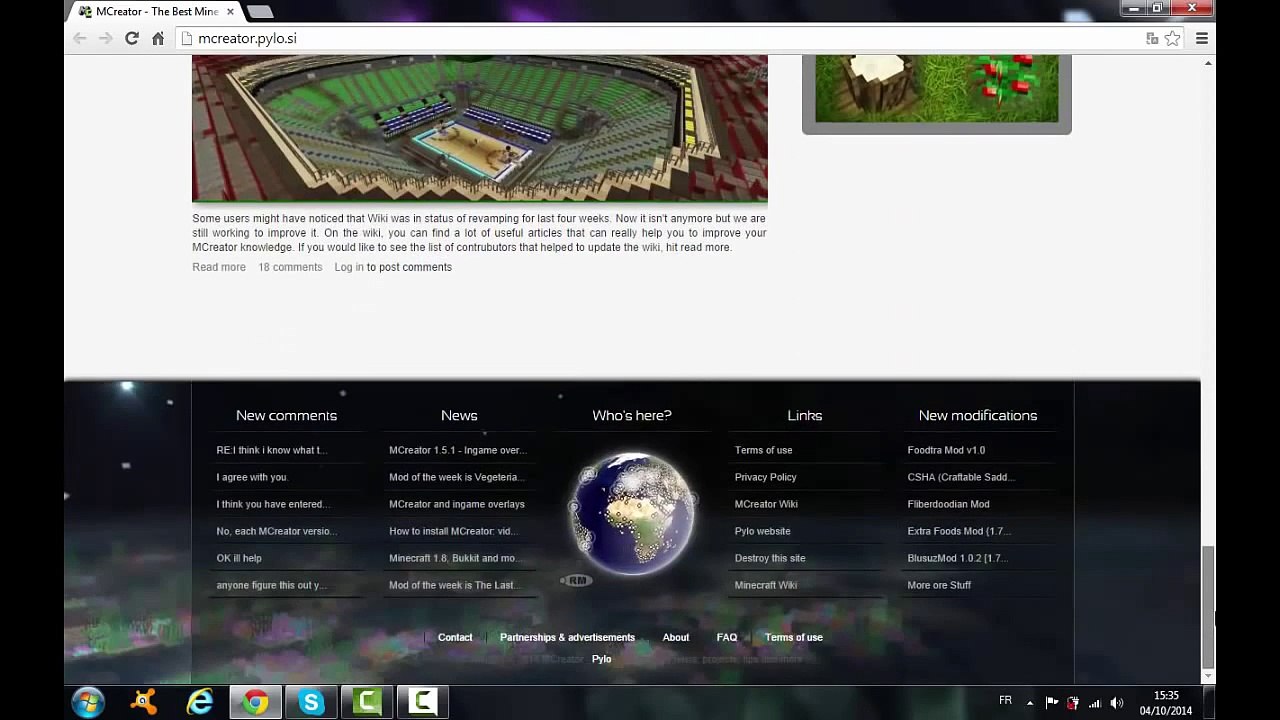This screenshot has width=1280, height=720.
Task: Switch to Chrome taskbar icon
Action: point(256,703)
